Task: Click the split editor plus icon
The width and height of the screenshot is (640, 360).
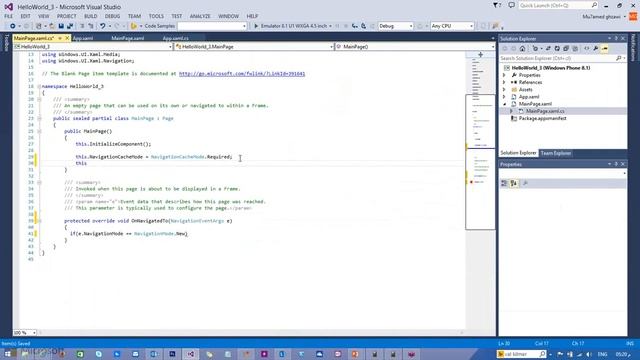Action: (x=480, y=54)
